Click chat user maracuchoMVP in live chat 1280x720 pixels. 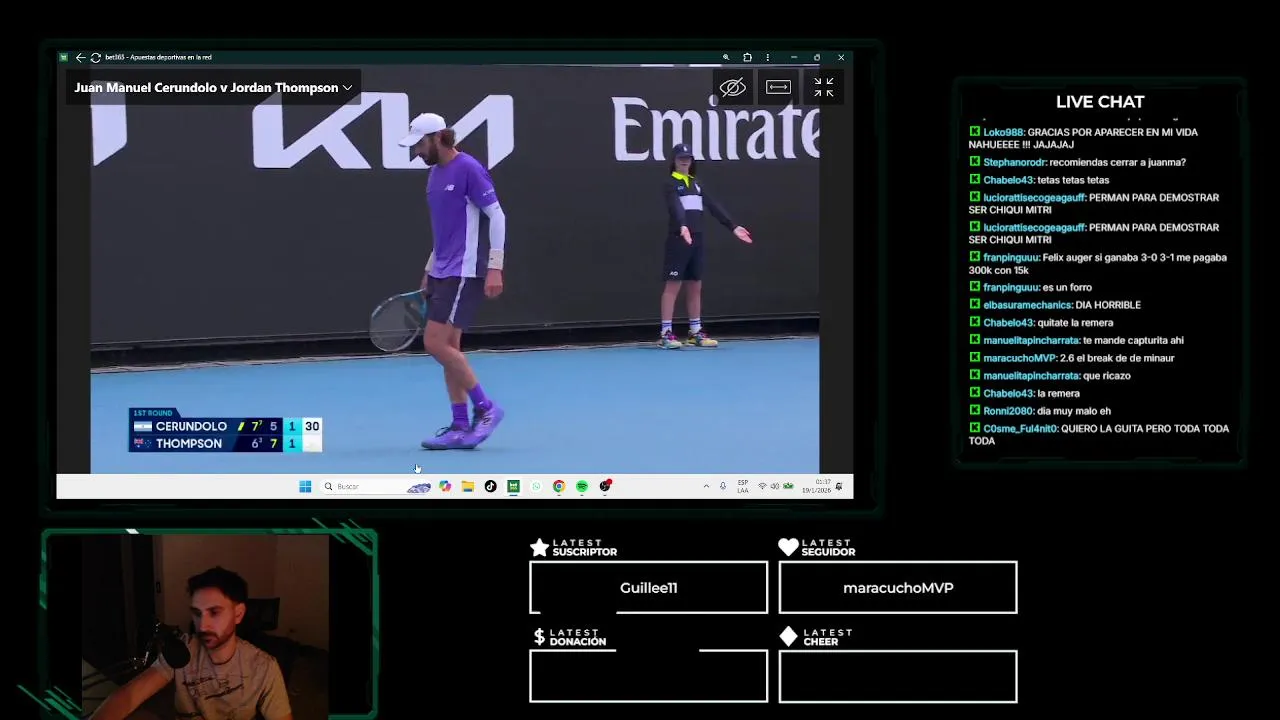tap(1019, 358)
